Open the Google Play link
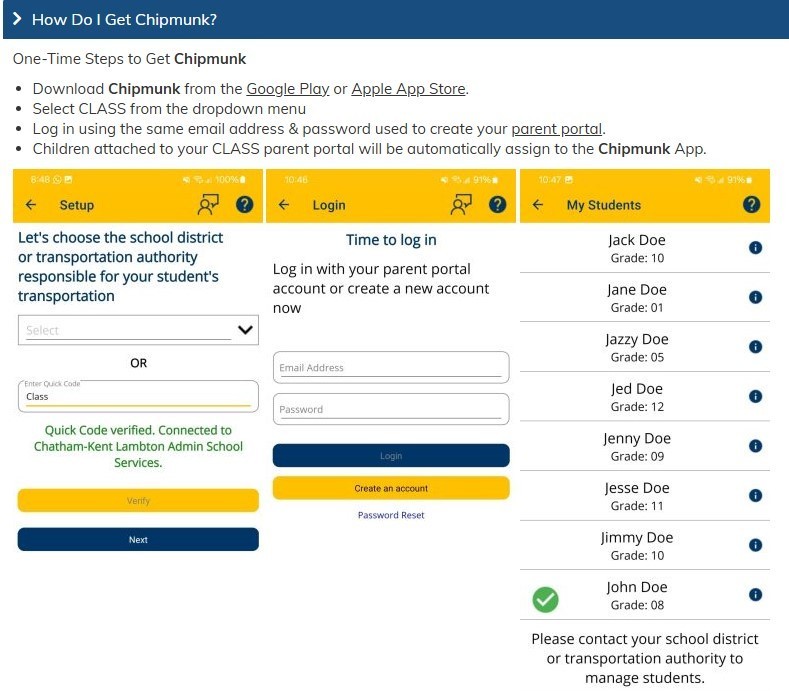This screenshot has width=789, height=691. [287, 89]
